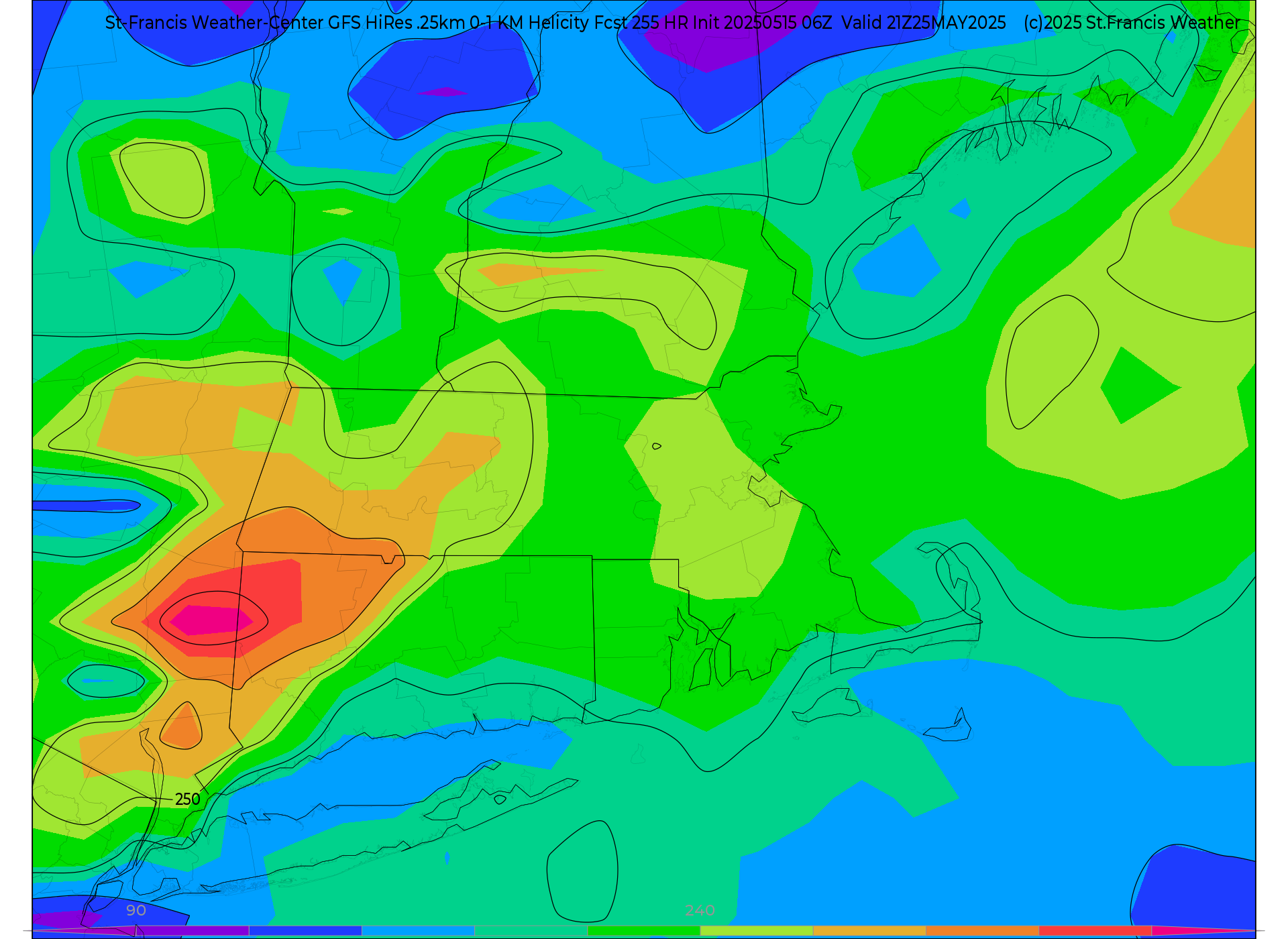The image size is (1288, 939).
Task: Click the 250 contour label
Action: [x=187, y=799]
